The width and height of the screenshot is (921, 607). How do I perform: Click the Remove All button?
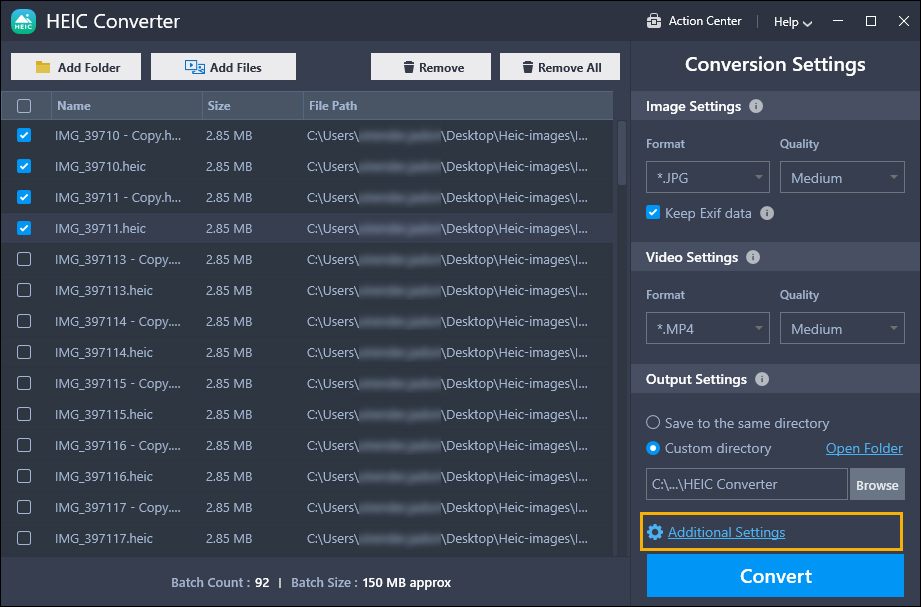pyautogui.click(x=560, y=67)
